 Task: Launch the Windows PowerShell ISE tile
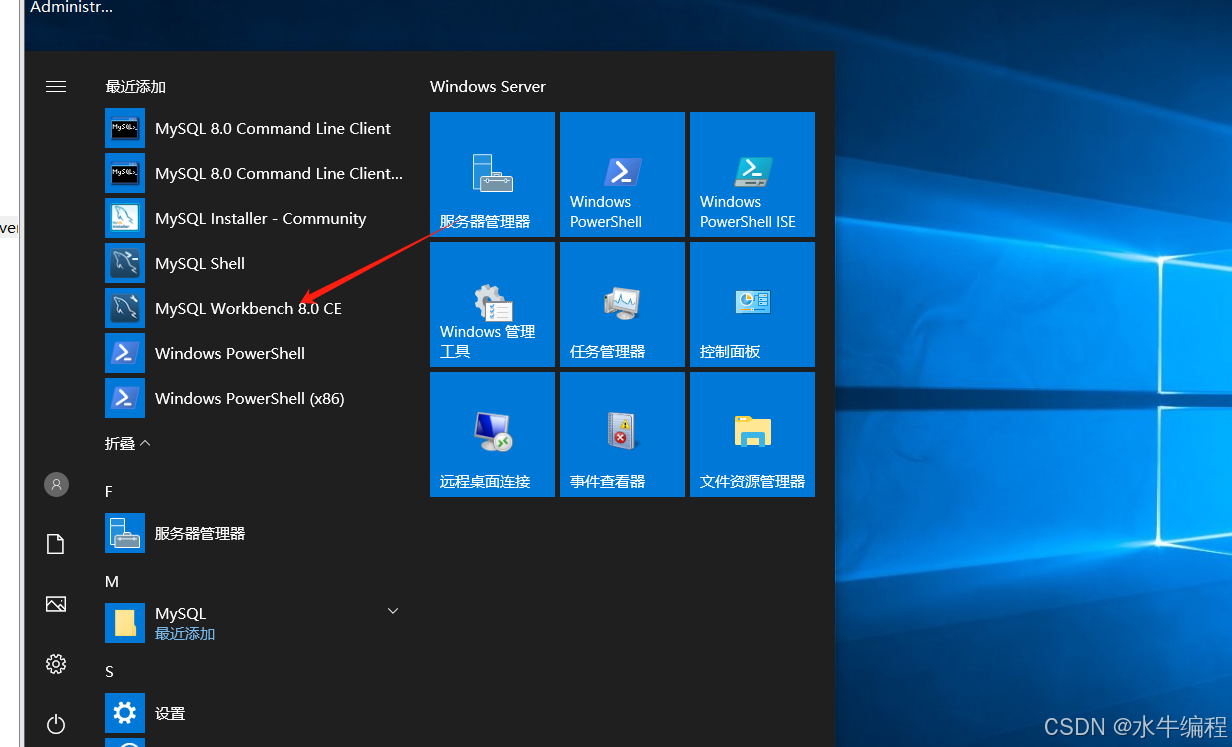[x=752, y=174]
